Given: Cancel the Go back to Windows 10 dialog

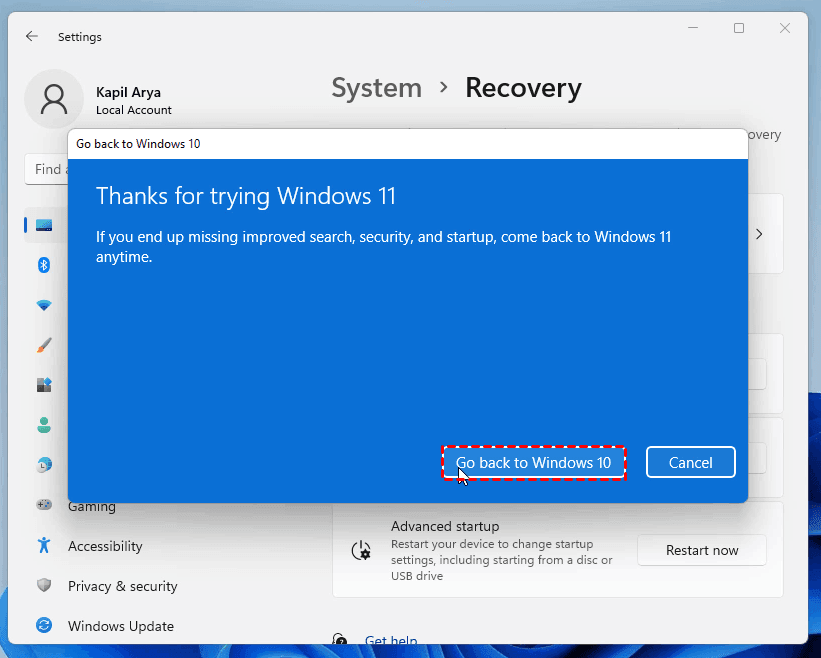Looking at the screenshot, I should coord(691,462).
